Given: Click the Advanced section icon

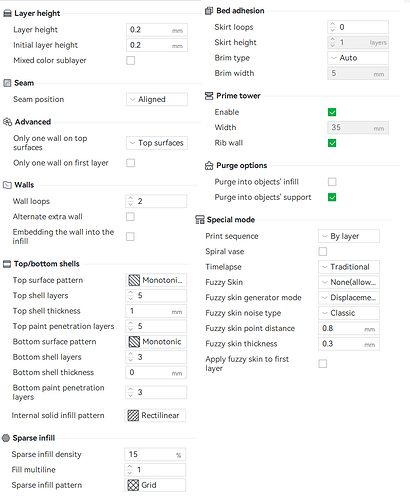Looking at the screenshot, I should click(7, 122).
